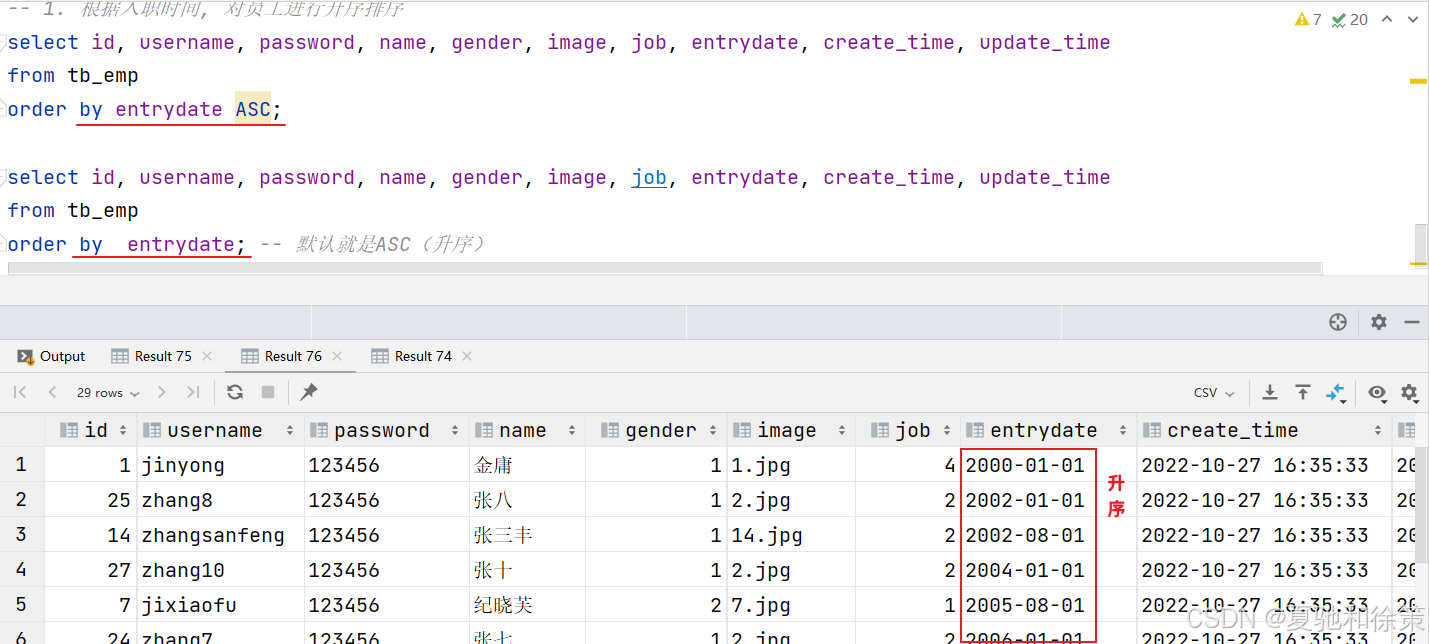Close the Result 76 tab
This screenshot has height=644, width=1429.
(x=337, y=356)
